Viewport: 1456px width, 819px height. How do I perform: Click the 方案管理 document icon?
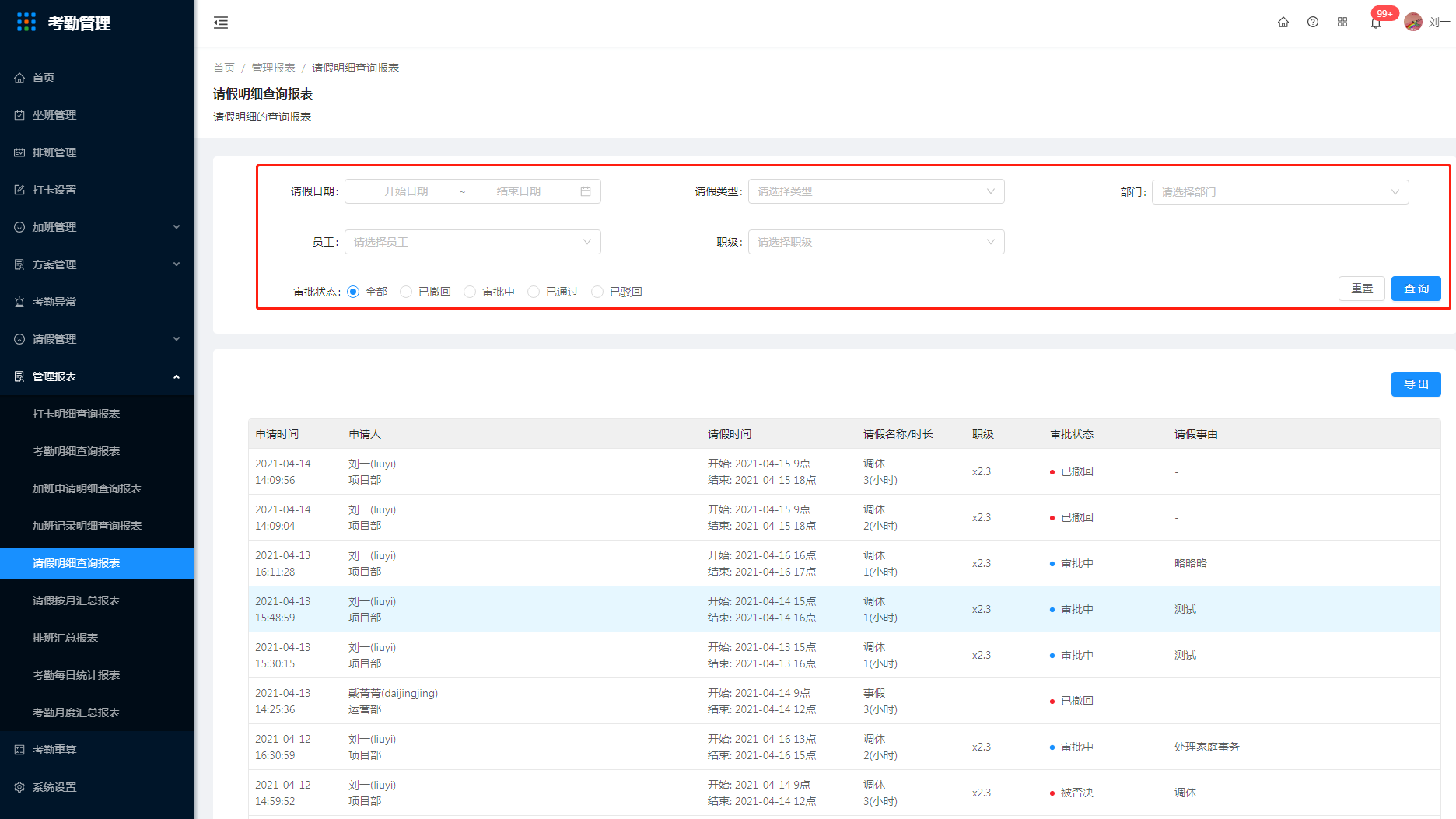(19, 264)
